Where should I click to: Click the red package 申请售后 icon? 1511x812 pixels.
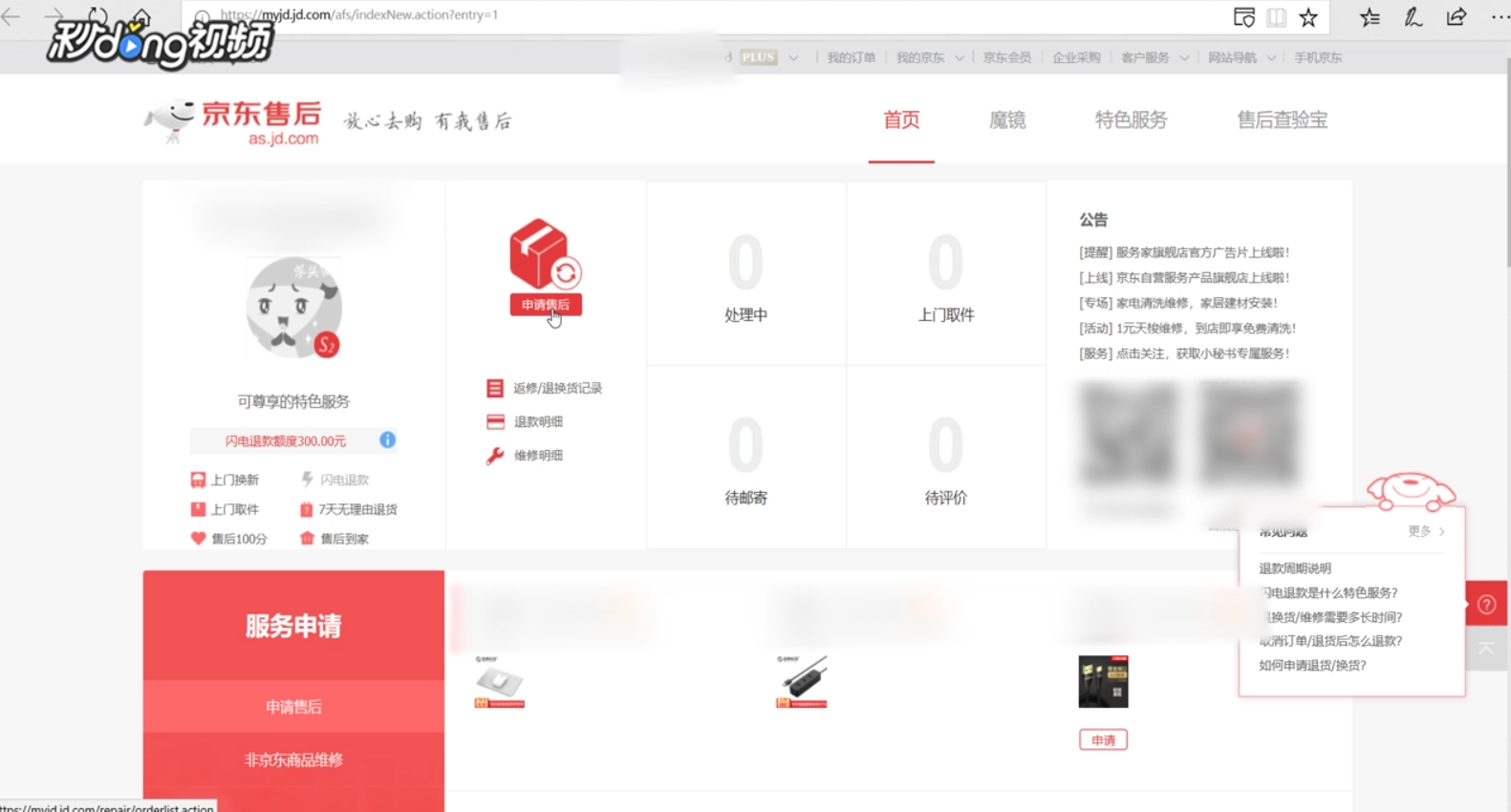point(546,267)
